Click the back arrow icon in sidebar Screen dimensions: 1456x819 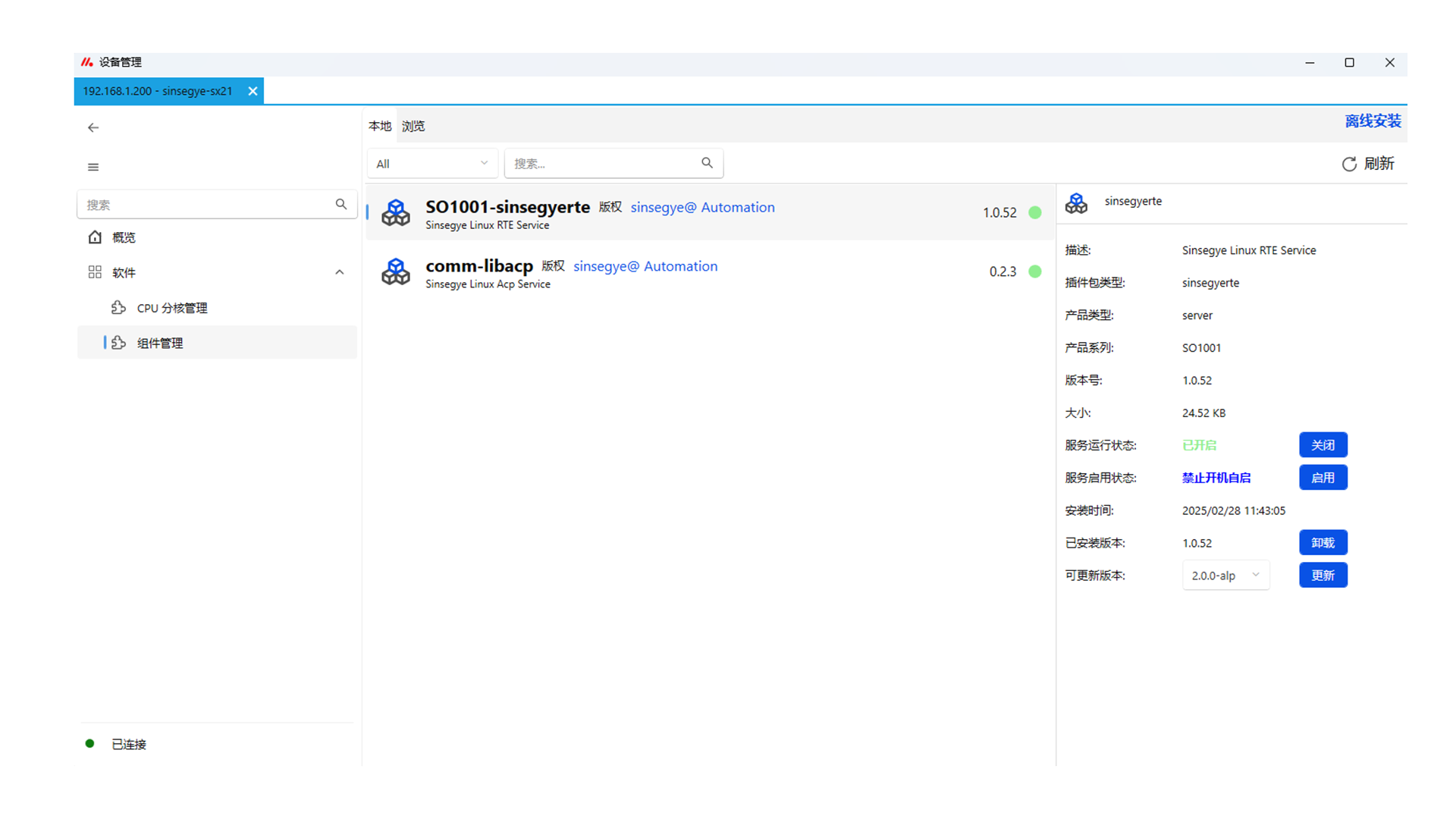tap(93, 127)
